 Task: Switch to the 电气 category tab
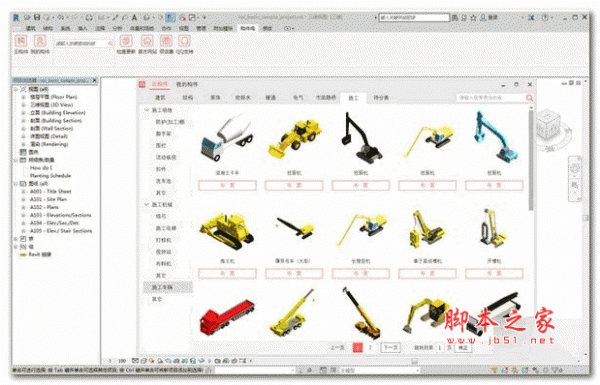(298, 98)
